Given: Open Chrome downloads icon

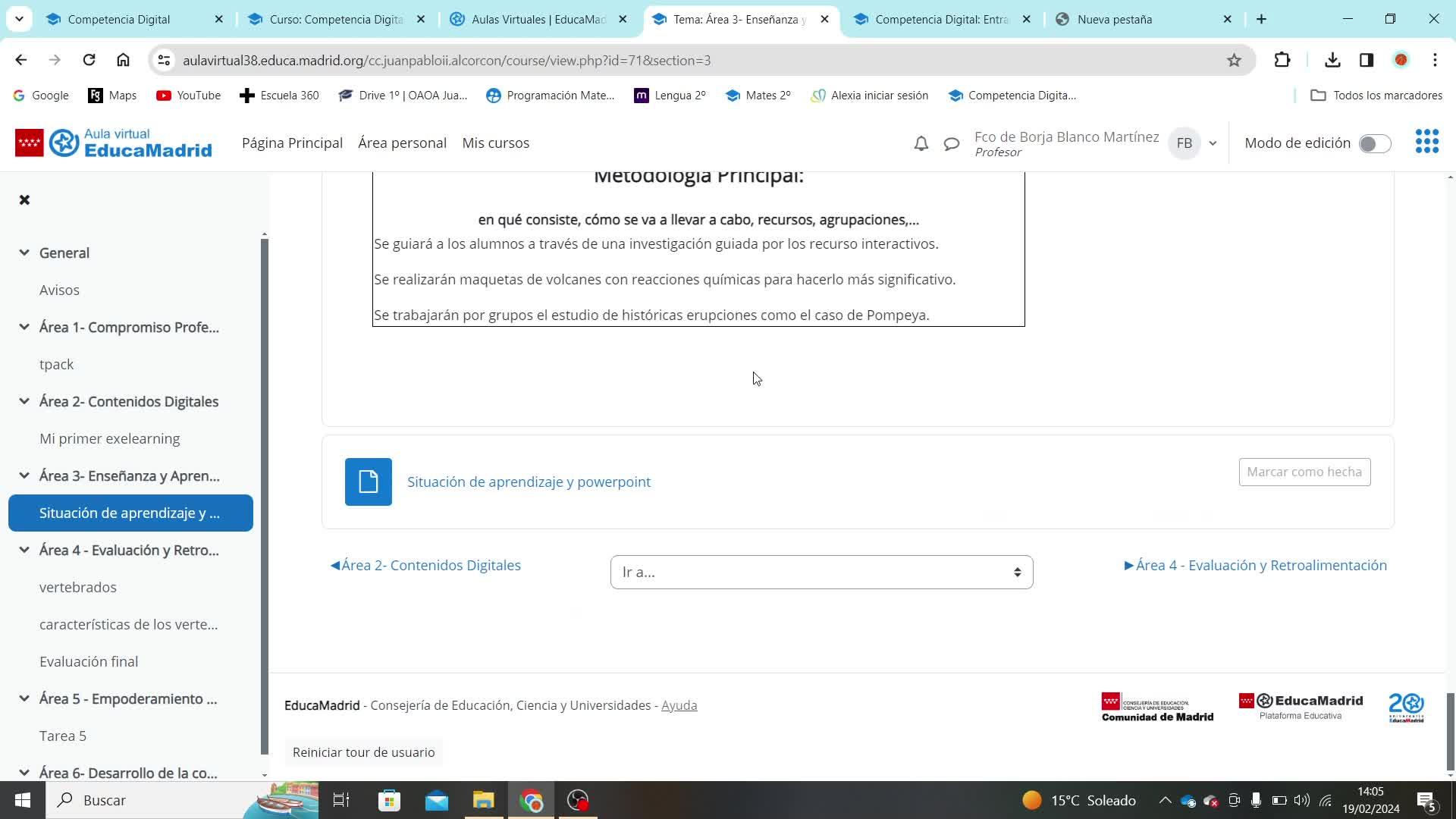Looking at the screenshot, I should click(1332, 61).
